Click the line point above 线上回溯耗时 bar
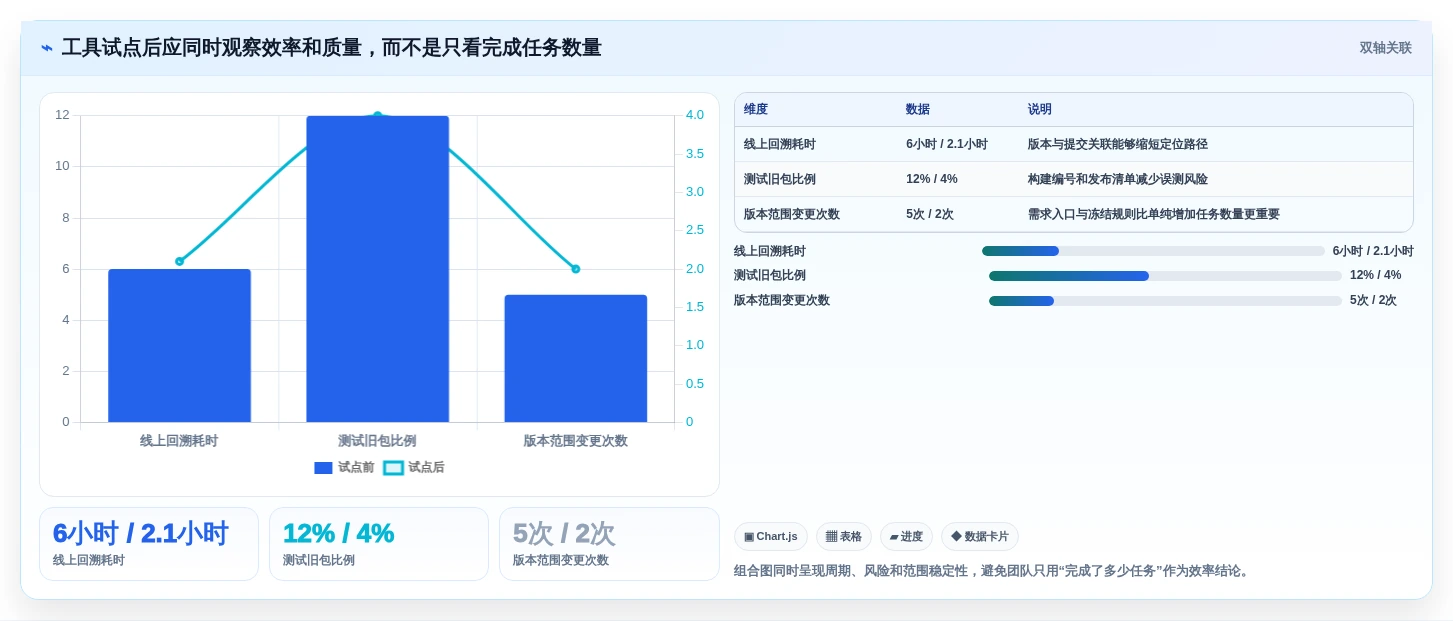Screen dimensions: 1453x621 tap(179, 261)
